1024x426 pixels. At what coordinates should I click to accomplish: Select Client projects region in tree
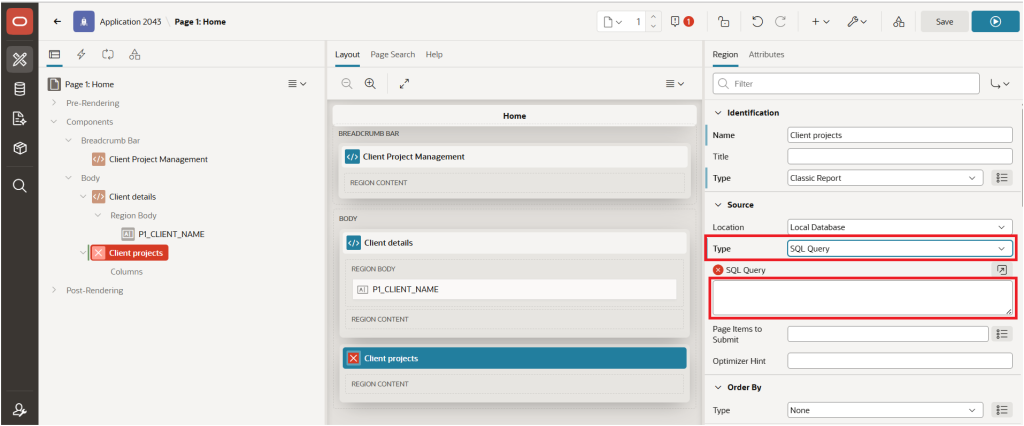click(129, 253)
